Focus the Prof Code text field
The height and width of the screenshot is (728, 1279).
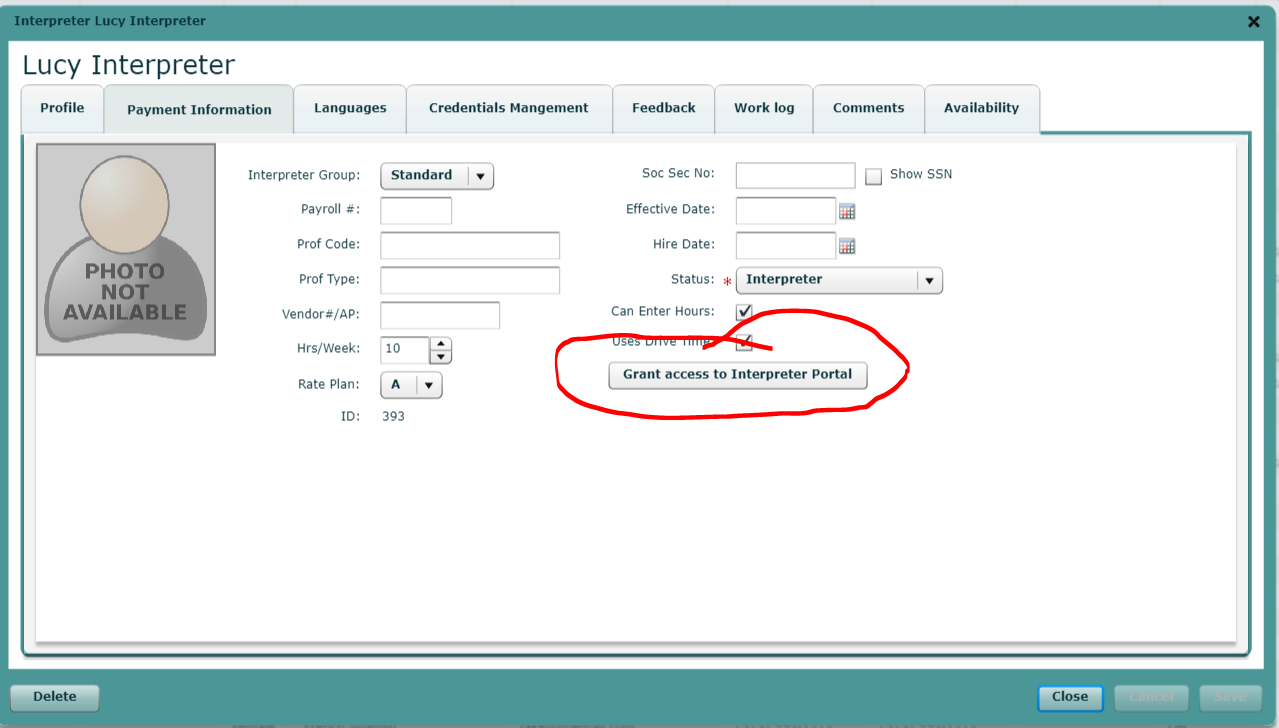(470, 245)
